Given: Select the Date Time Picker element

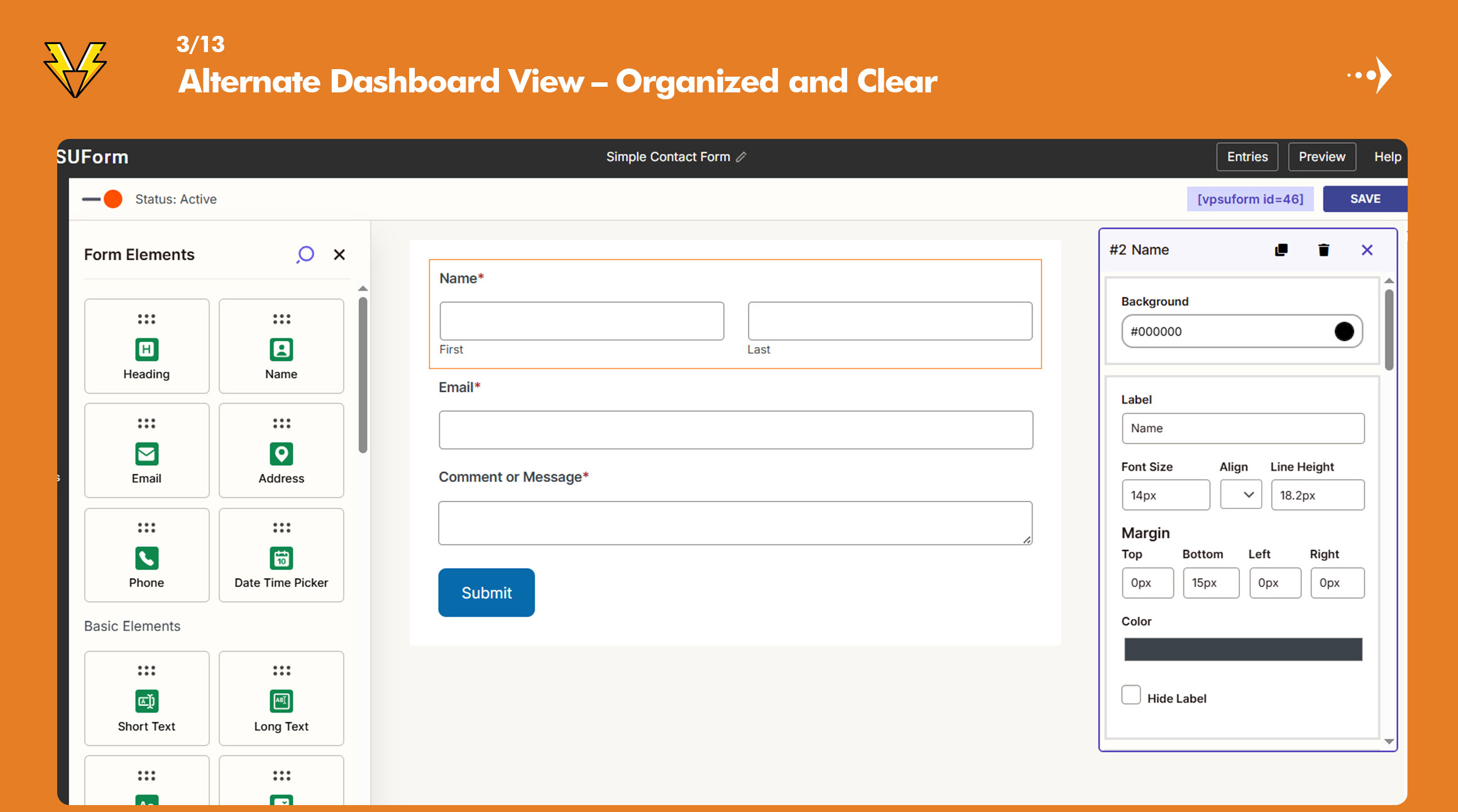Looking at the screenshot, I should coord(281,558).
